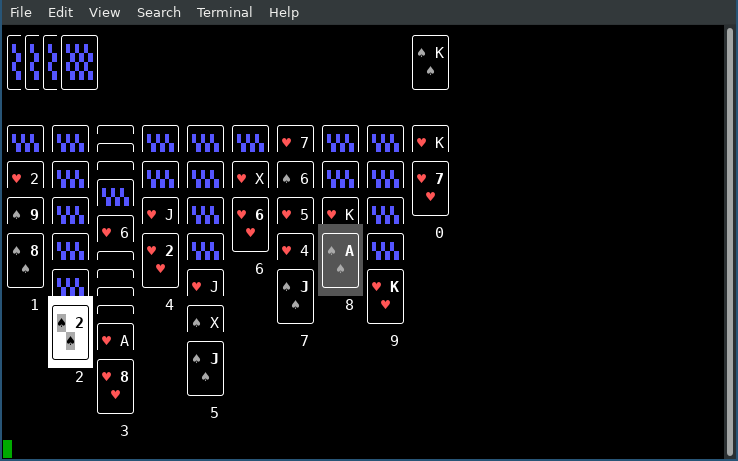Image resolution: width=738 pixels, height=461 pixels.
Task: Select the King of spades foundation card
Action: [430, 62]
